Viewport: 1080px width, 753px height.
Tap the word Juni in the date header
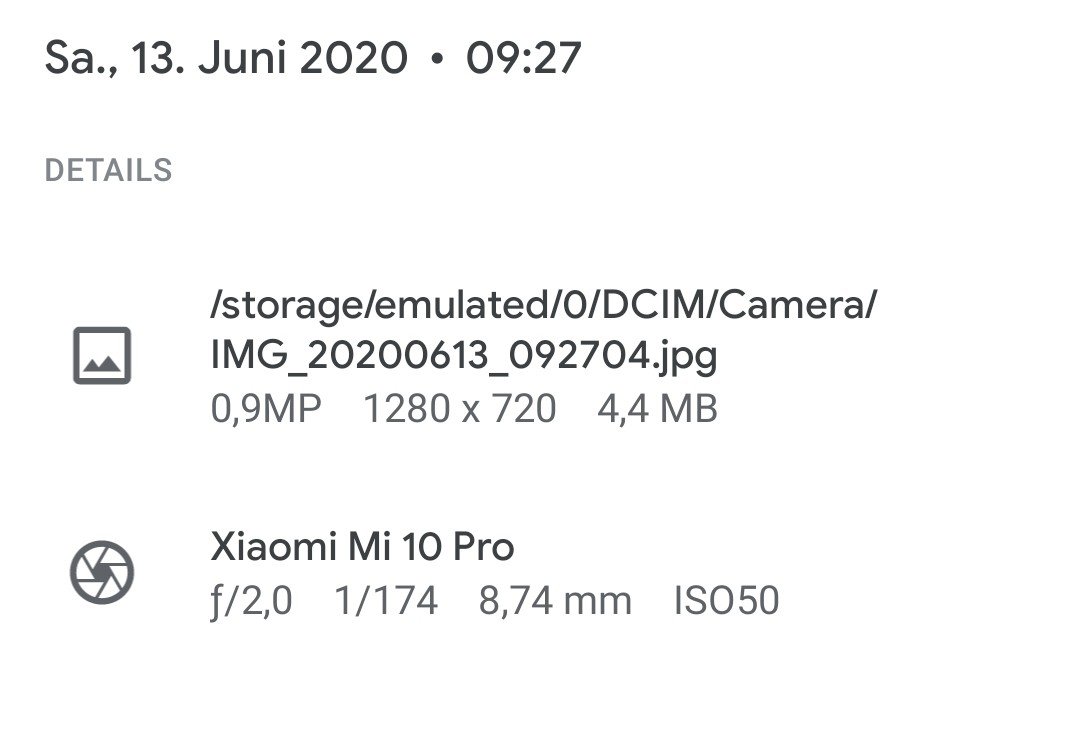[x=242, y=58]
